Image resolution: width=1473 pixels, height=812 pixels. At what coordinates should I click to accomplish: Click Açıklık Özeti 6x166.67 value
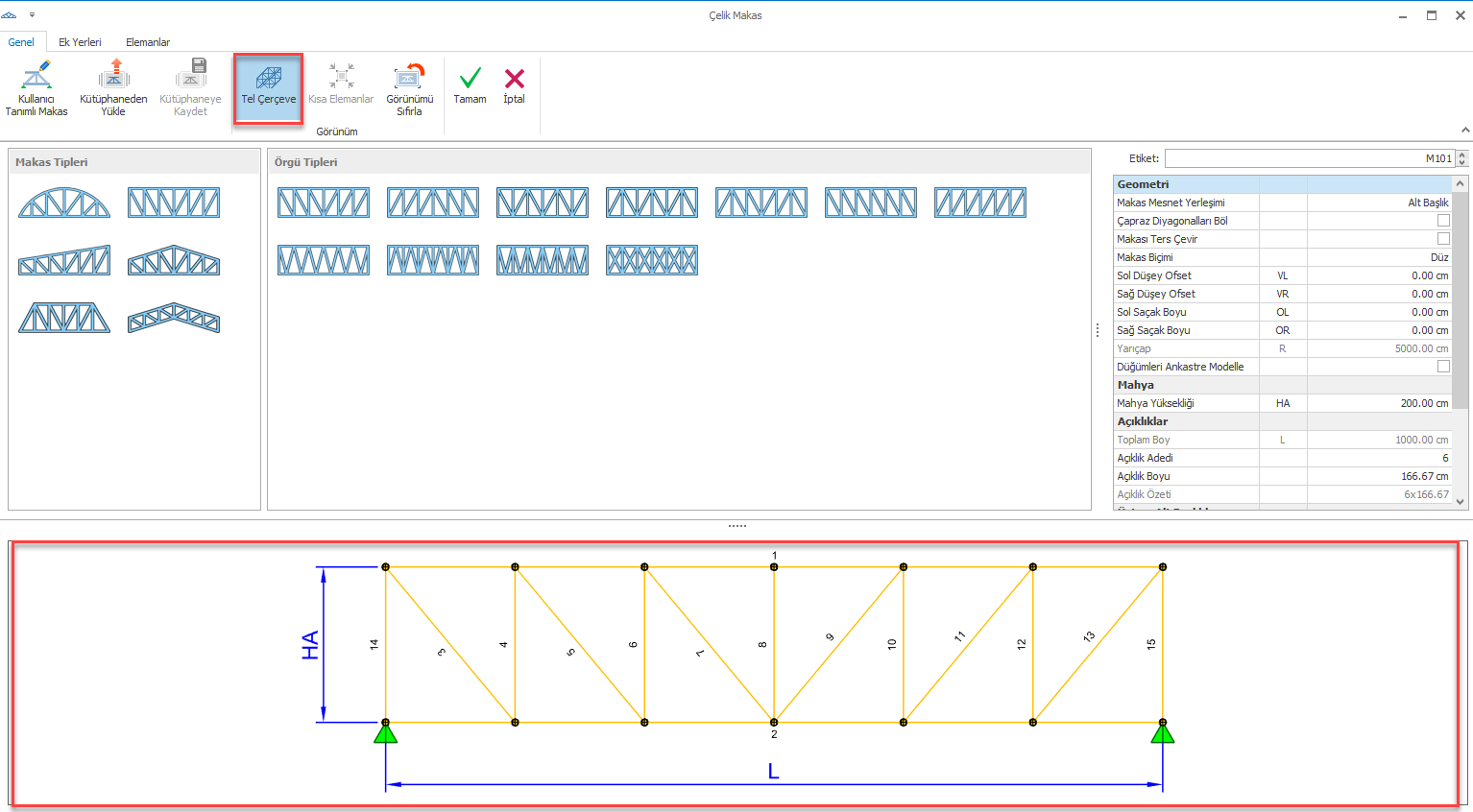(x=1379, y=494)
